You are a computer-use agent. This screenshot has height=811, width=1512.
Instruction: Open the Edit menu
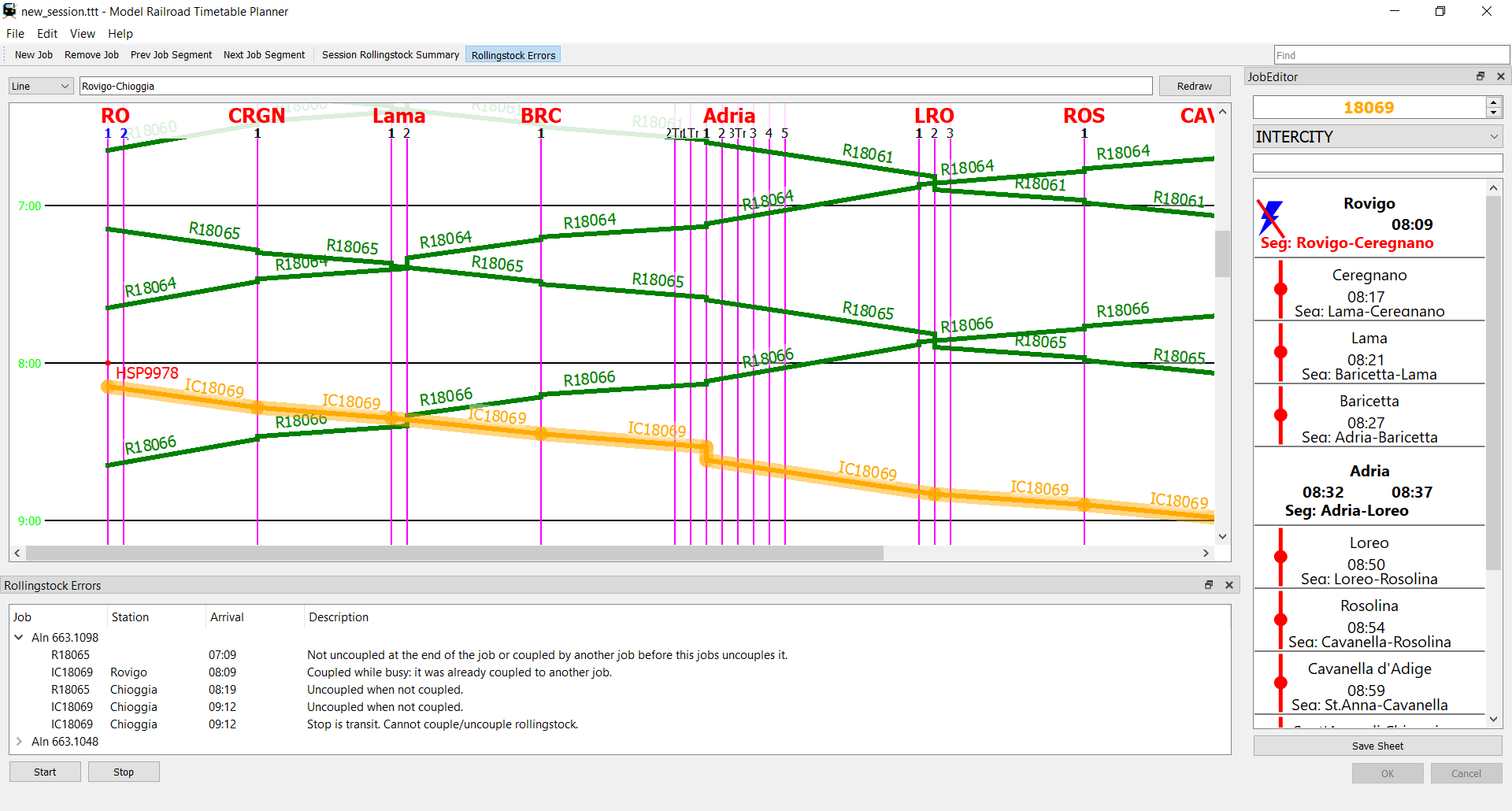point(47,34)
